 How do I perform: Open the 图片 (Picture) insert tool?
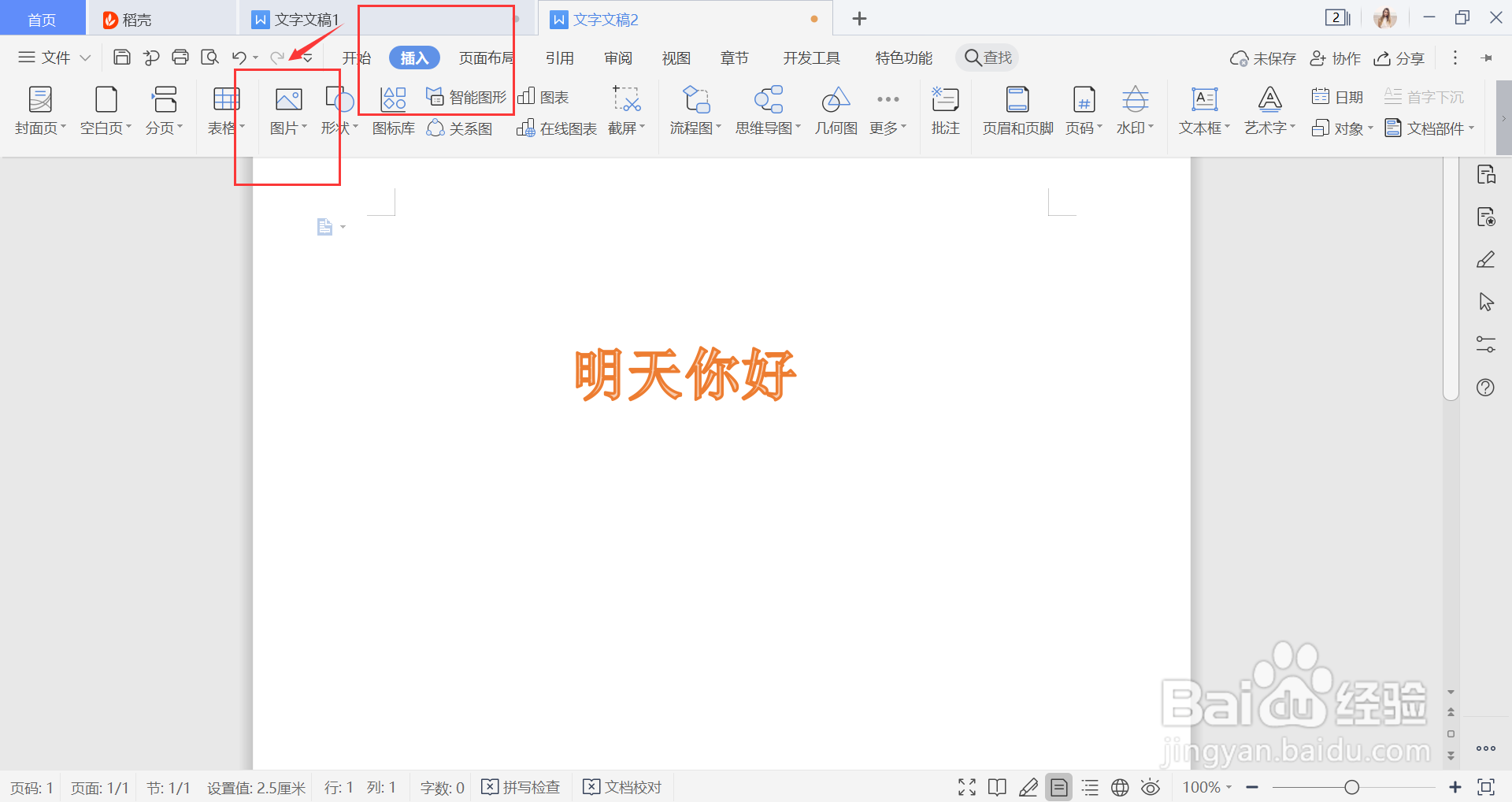coord(287,110)
